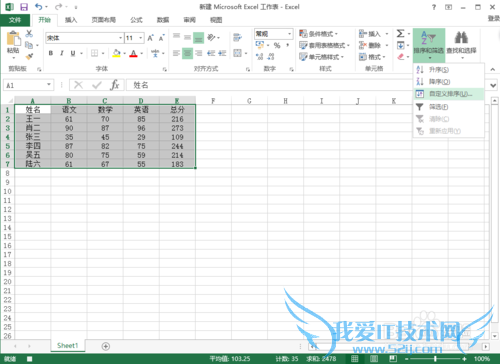Toggle top vertical alignment

click(176, 37)
